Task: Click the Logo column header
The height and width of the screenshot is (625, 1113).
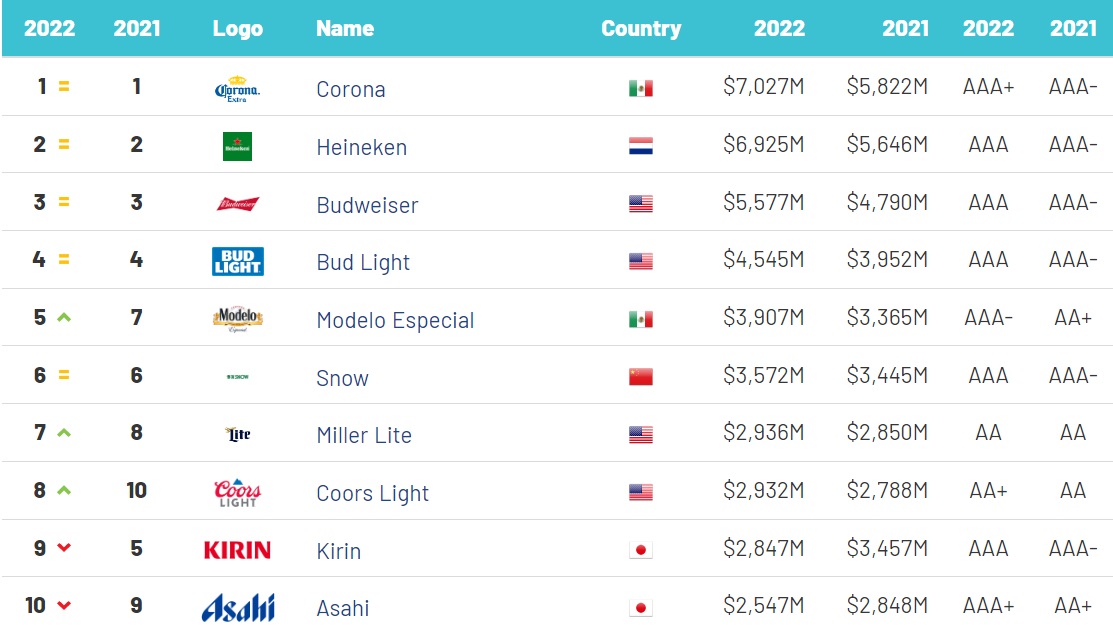Action: click(237, 28)
